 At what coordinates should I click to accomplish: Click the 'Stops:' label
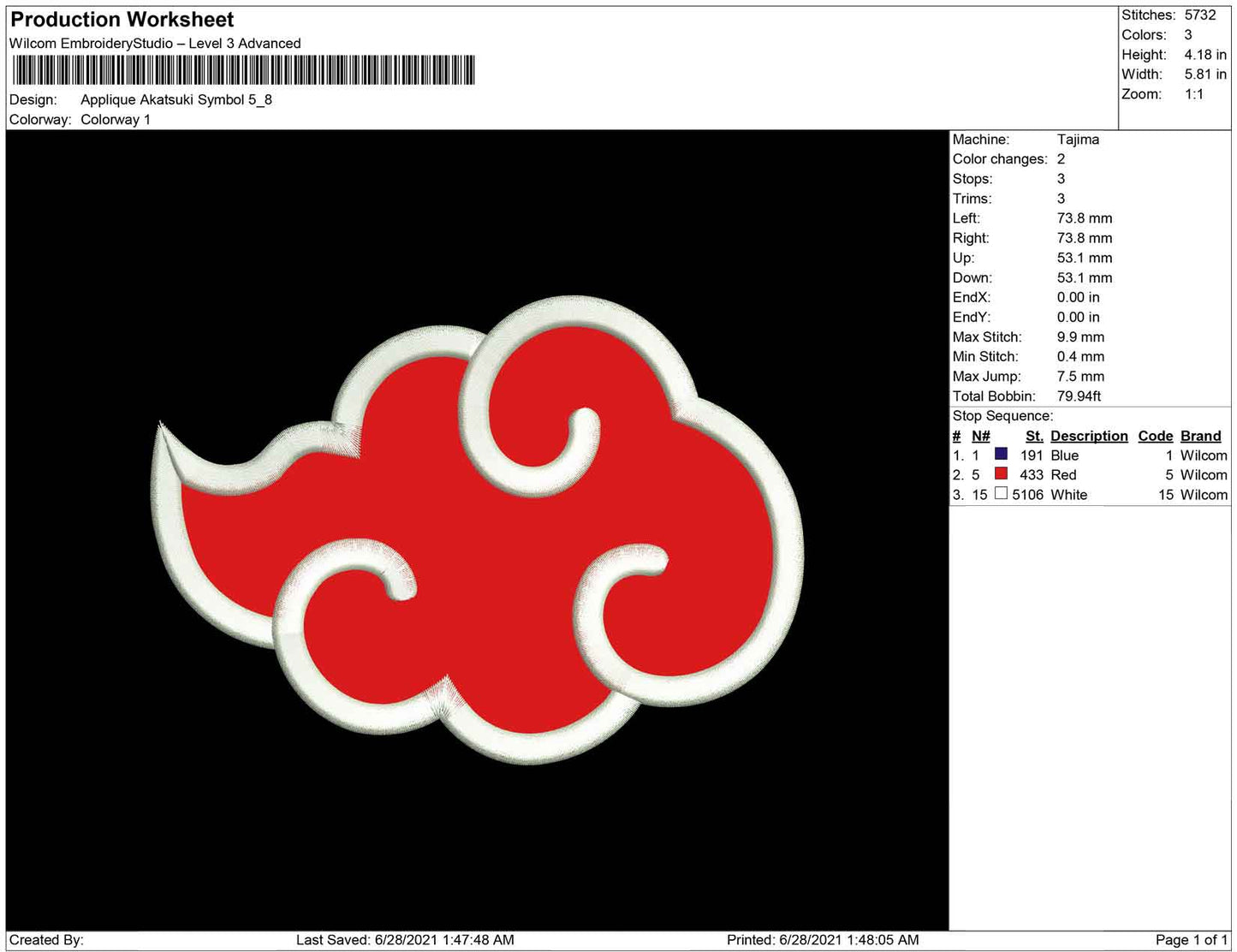pyautogui.click(x=972, y=179)
